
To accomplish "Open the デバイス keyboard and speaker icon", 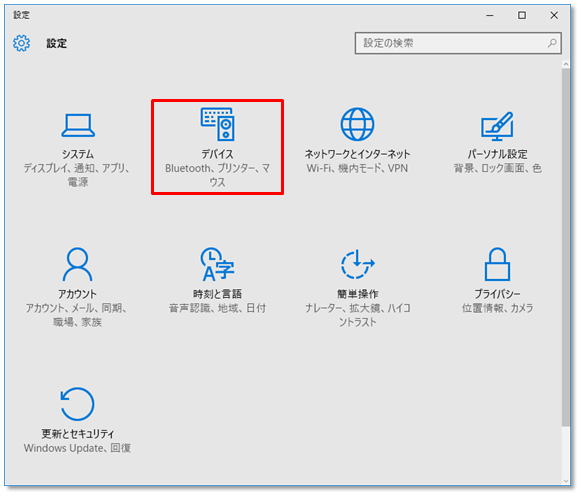I will 218,124.
